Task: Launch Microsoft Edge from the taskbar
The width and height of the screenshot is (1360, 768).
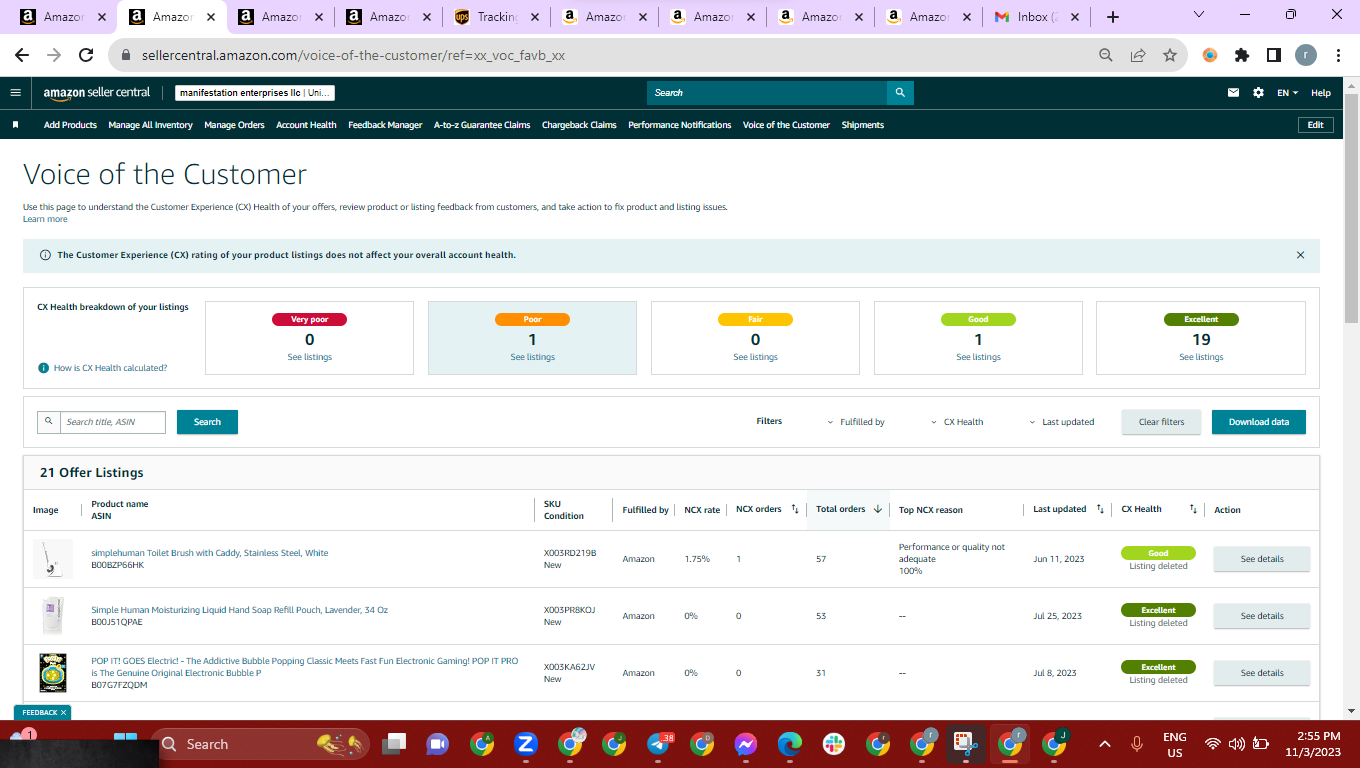Action: [790, 744]
